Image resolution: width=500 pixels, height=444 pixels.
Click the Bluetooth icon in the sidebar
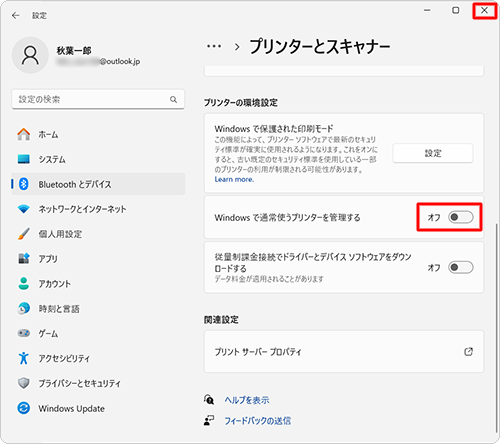(x=24, y=184)
